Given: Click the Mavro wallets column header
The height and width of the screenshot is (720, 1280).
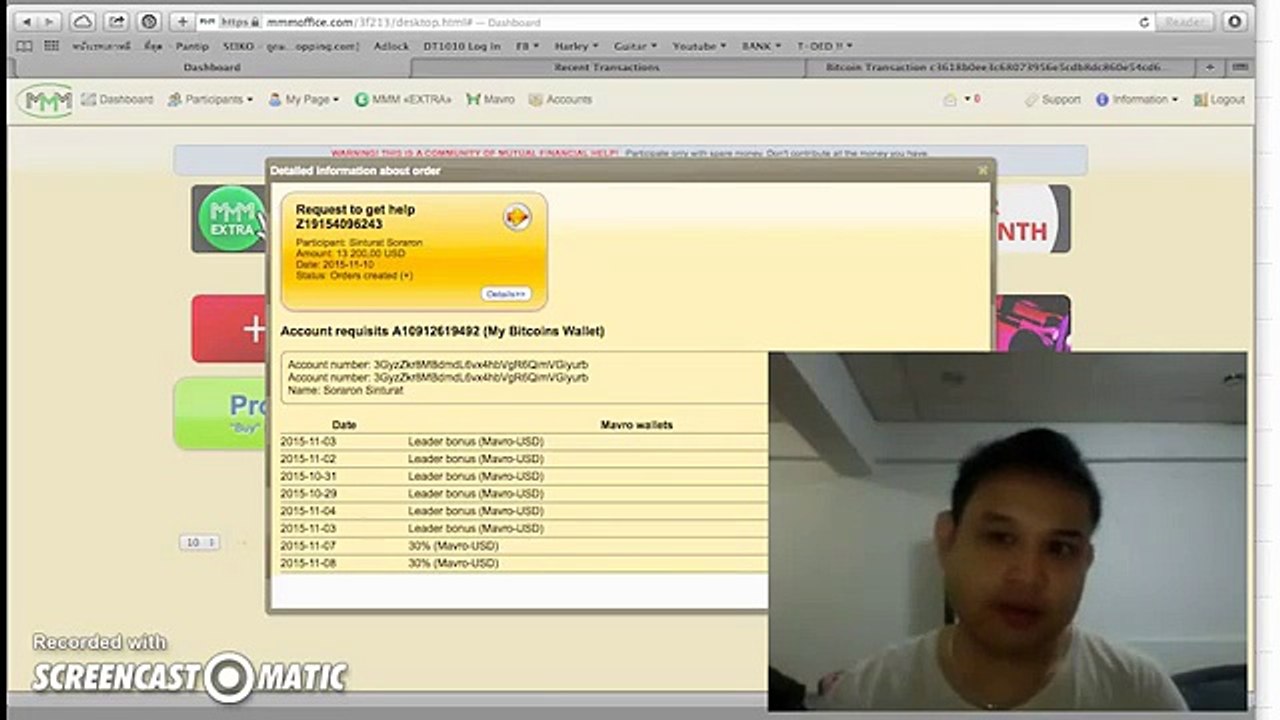Looking at the screenshot, I should click(637, 425).
